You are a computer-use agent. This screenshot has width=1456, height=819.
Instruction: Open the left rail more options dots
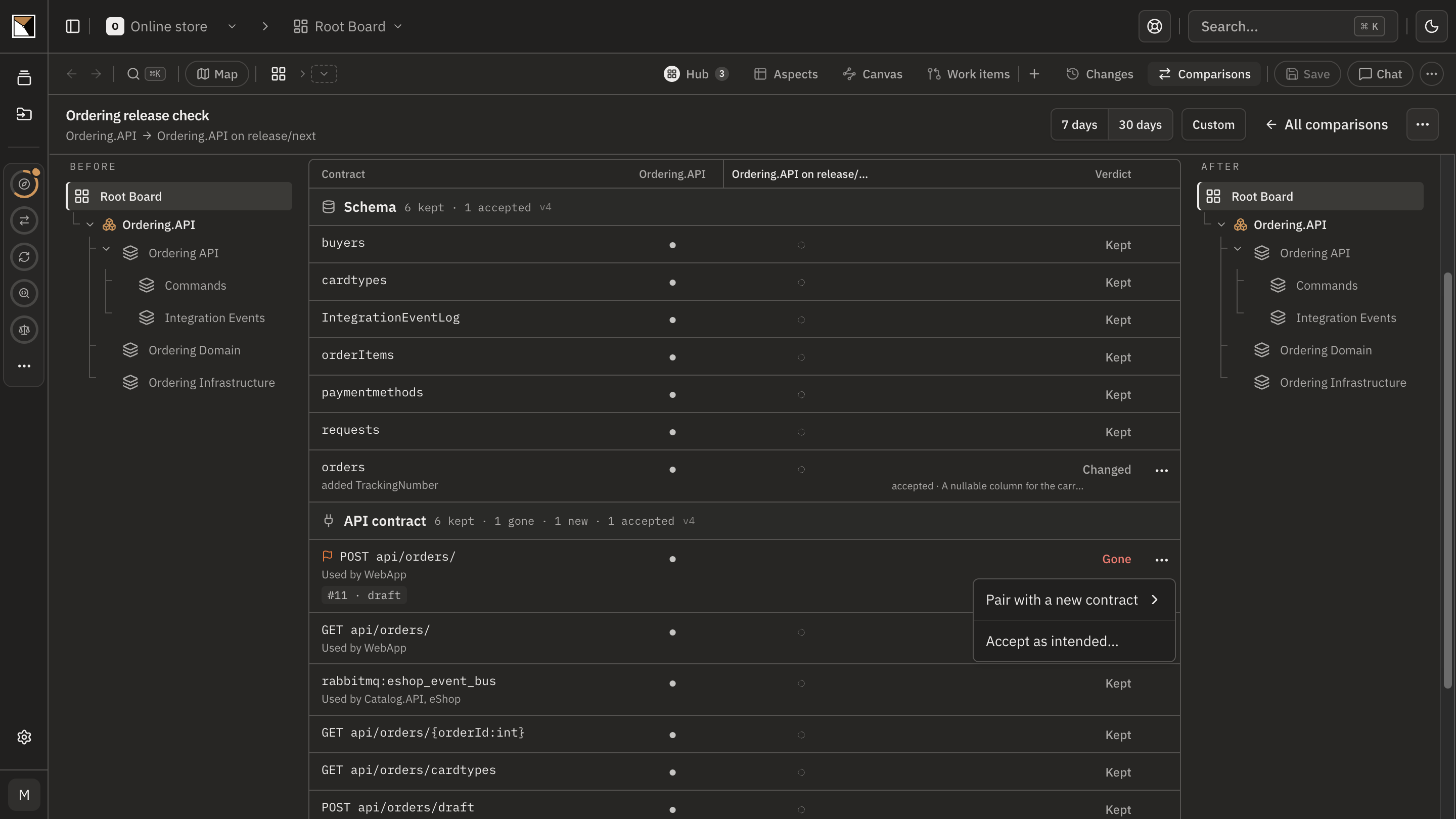click(x=24, y=366)
